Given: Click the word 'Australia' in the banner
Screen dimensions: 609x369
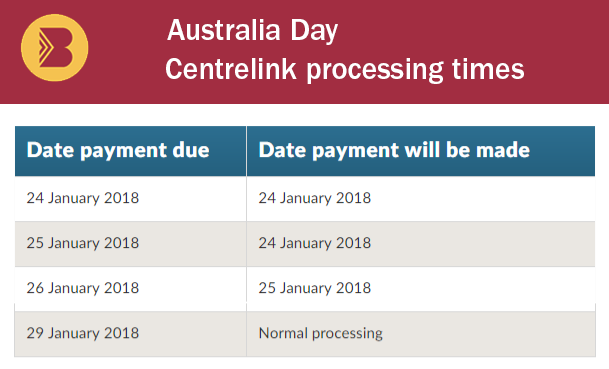Looking at the screenshot, I should pyautogui.click(x=224, y=30).
